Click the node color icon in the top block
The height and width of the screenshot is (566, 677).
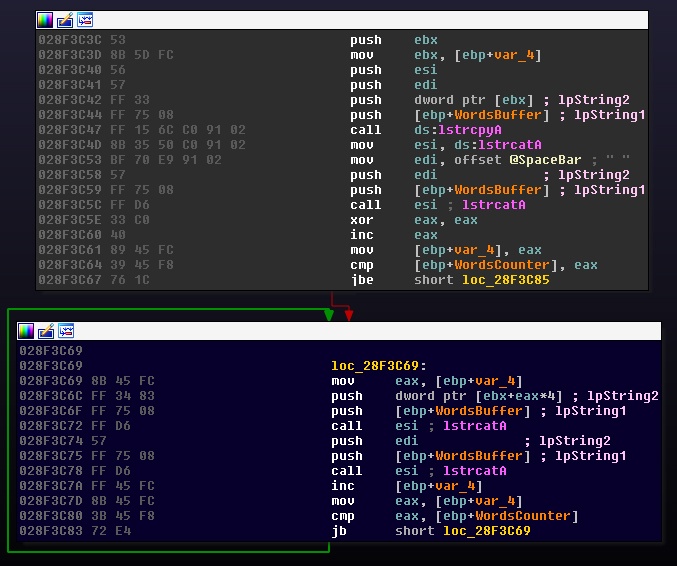44,20
